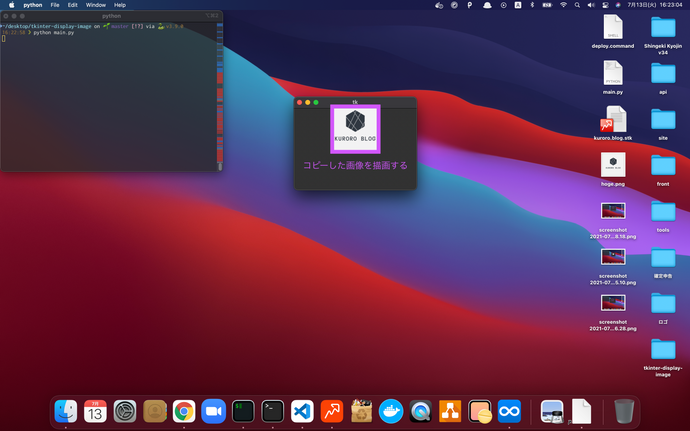Open Finder from the Dock
Screen dimensions: 690x431
66,411
